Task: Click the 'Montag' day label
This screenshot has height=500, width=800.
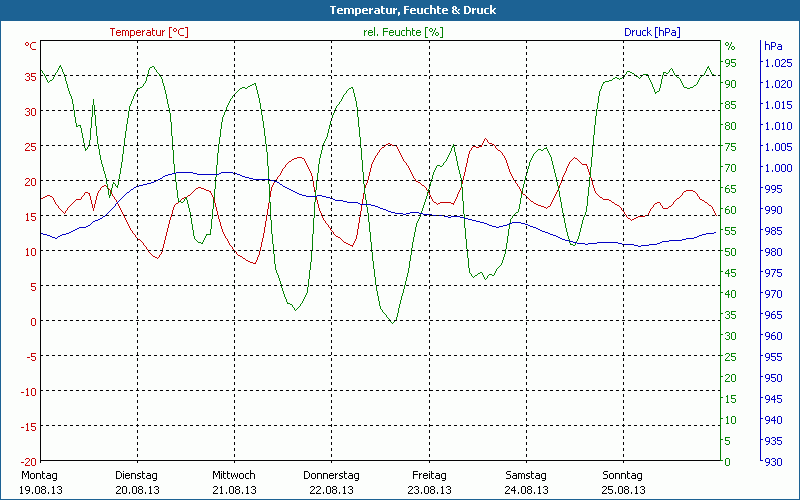Action: tap(39, 475)
